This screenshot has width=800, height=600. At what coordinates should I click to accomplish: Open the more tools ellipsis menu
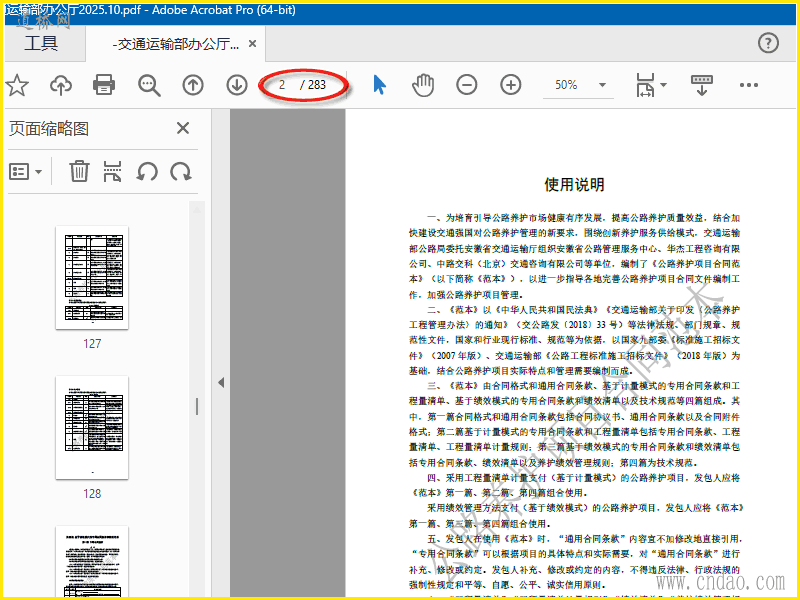tap(748, 85)
